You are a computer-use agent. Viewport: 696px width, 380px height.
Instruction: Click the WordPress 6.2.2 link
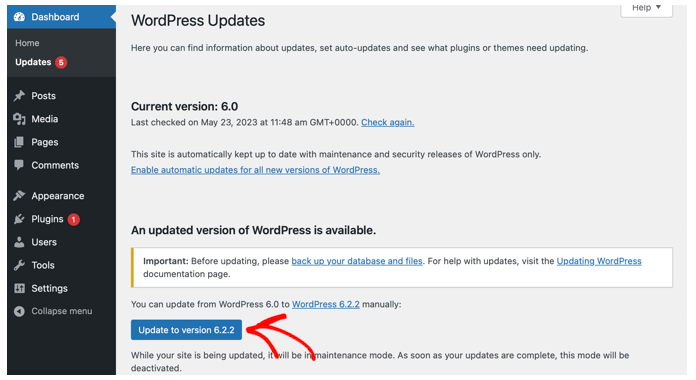(x=326, y=305)
